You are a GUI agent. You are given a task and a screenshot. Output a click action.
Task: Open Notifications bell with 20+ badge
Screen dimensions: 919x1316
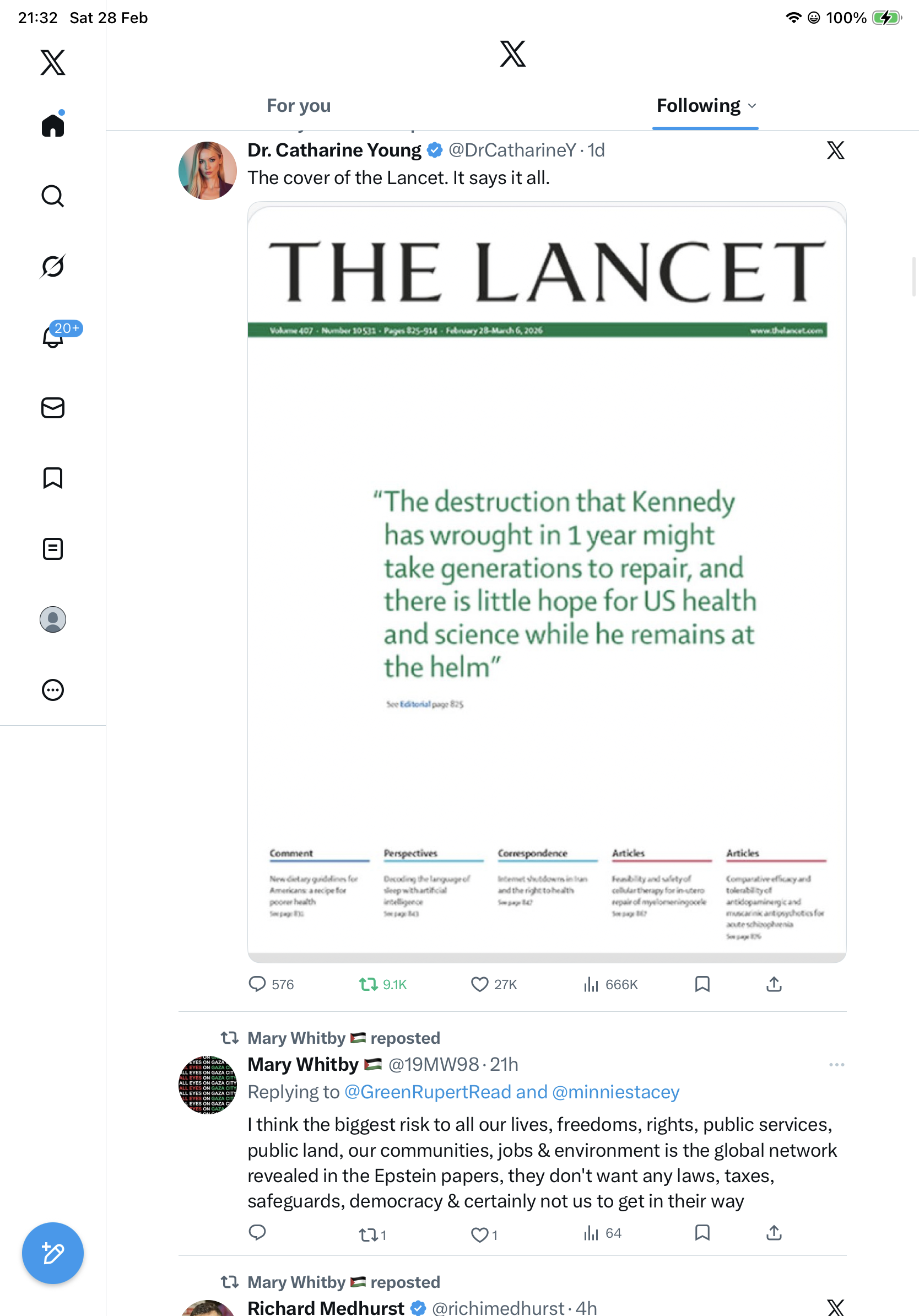pyautogui.click(x=54, y=337)
